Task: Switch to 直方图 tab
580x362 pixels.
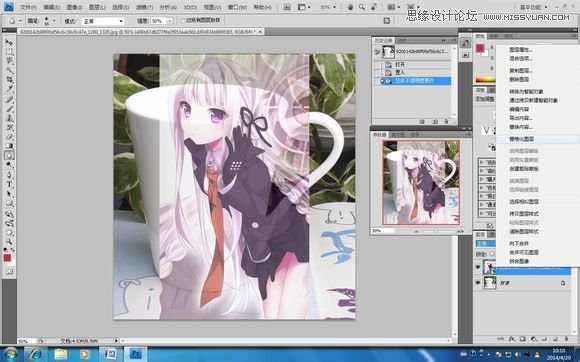Action: click(398, 135)
